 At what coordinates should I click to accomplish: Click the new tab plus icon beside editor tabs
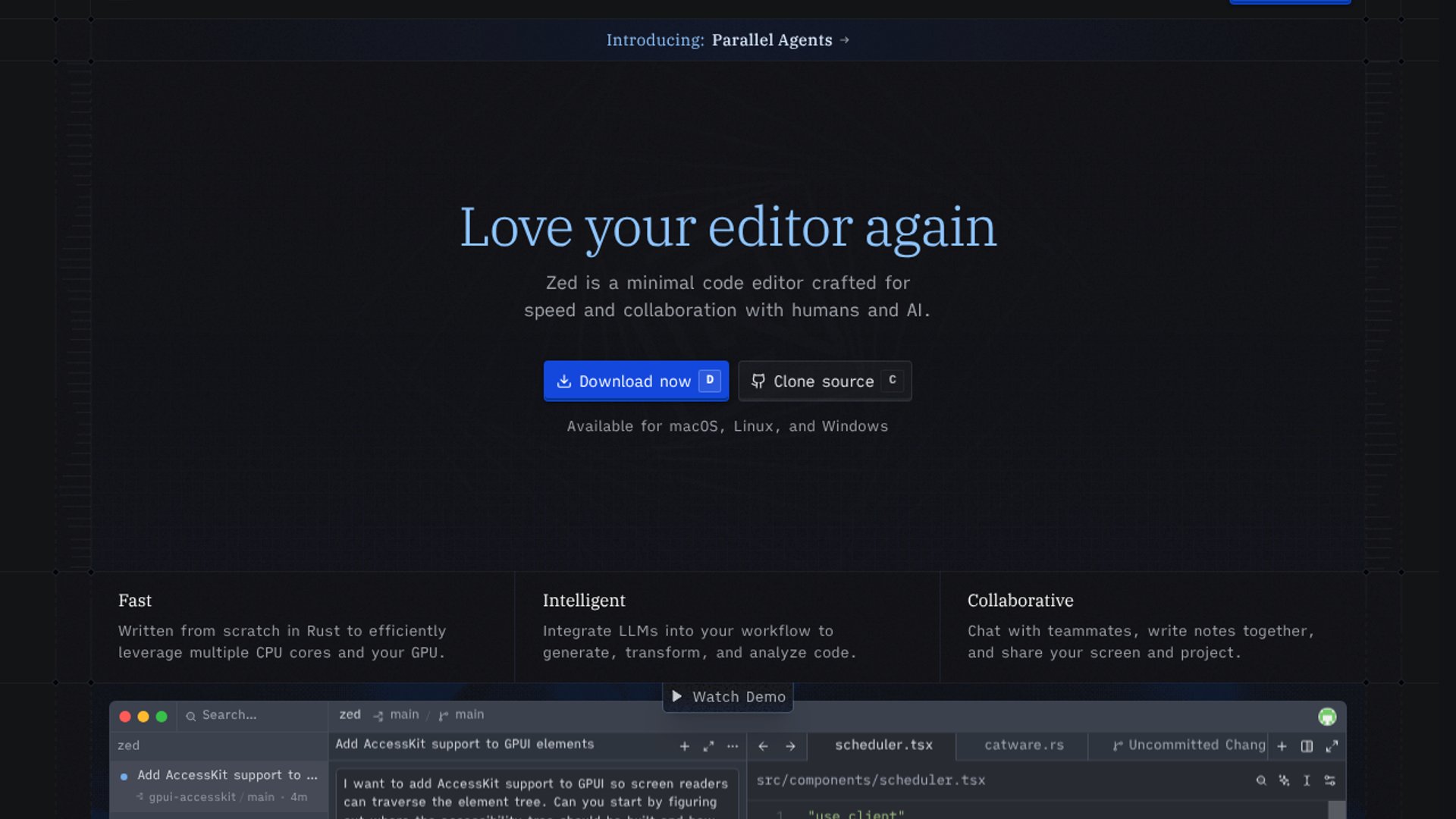pos(1282,746)
